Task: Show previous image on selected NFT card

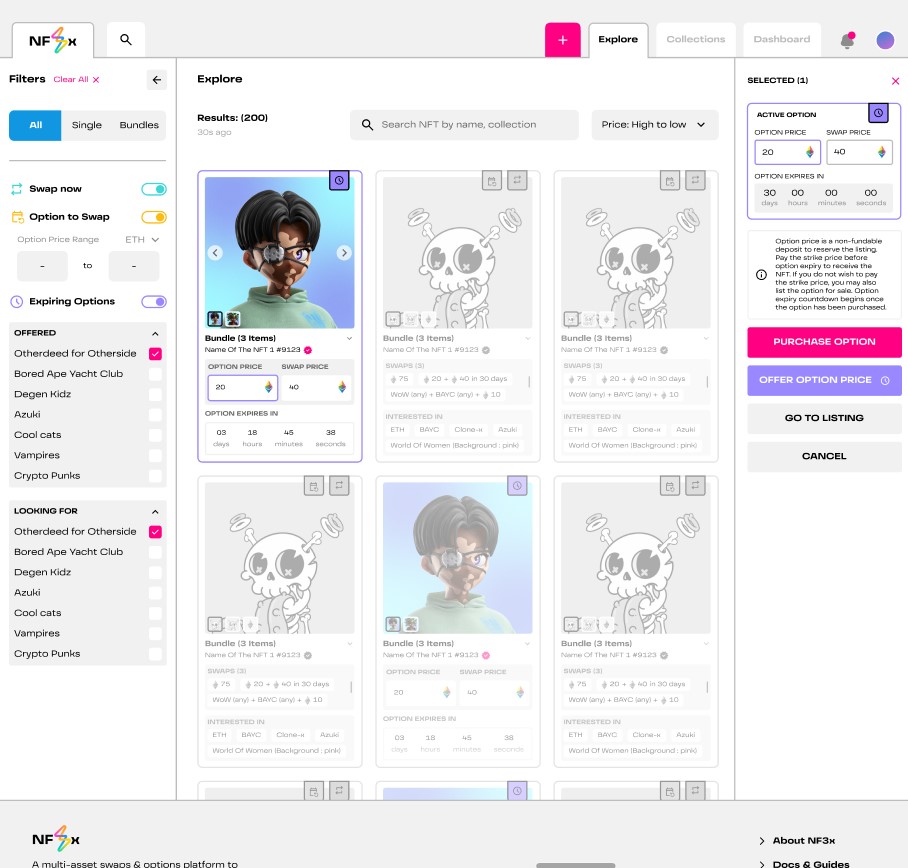Action: [215, 253]
